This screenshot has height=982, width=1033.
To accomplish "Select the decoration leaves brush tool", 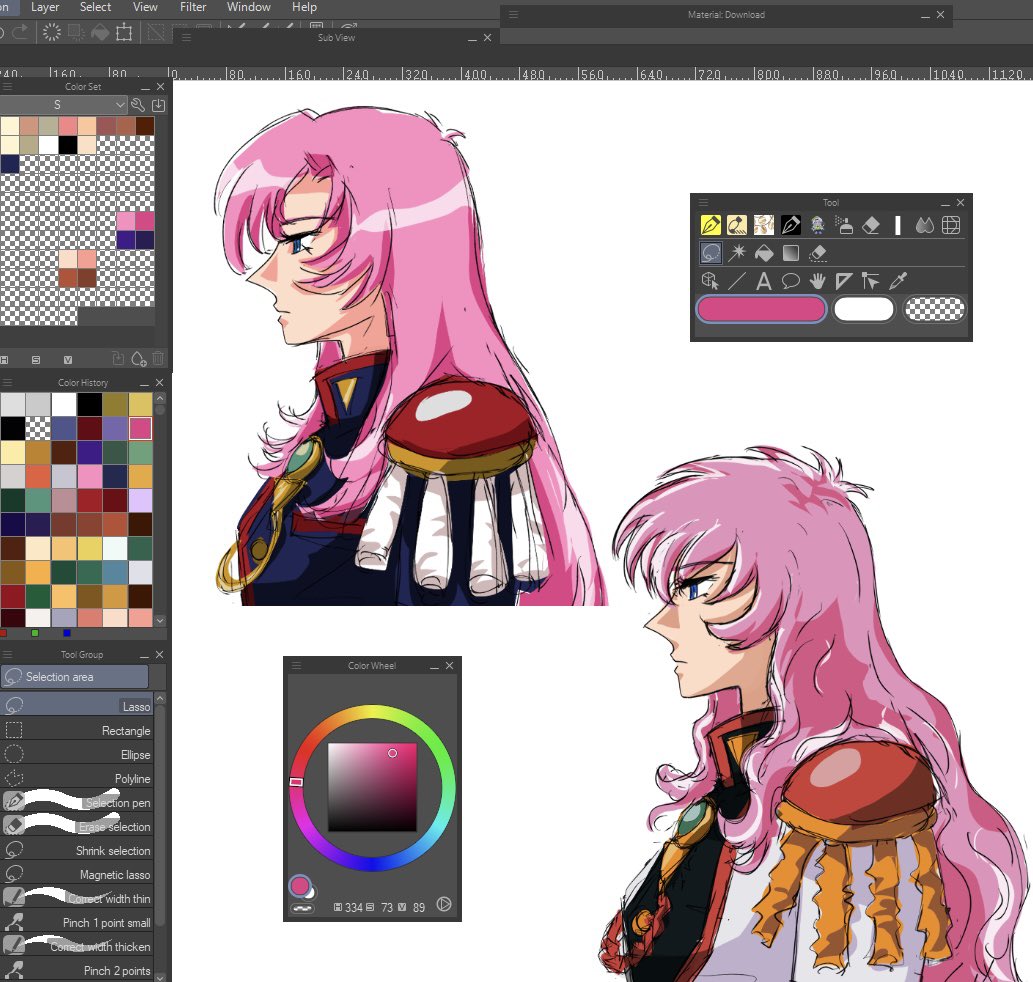I will tap(764, 225).
